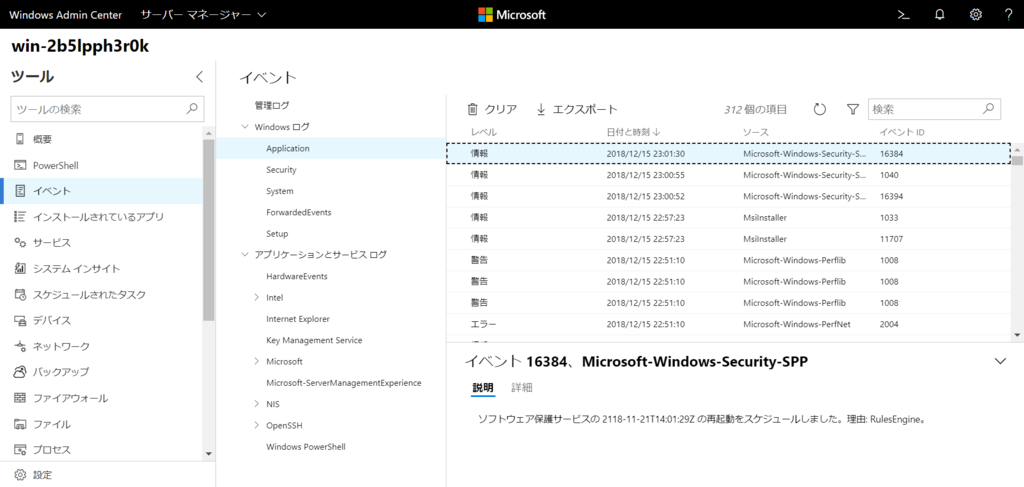This screenshot has width=1024, height=487.
Task: Switch to the 詳細 tab
Action: coord(522,388)
